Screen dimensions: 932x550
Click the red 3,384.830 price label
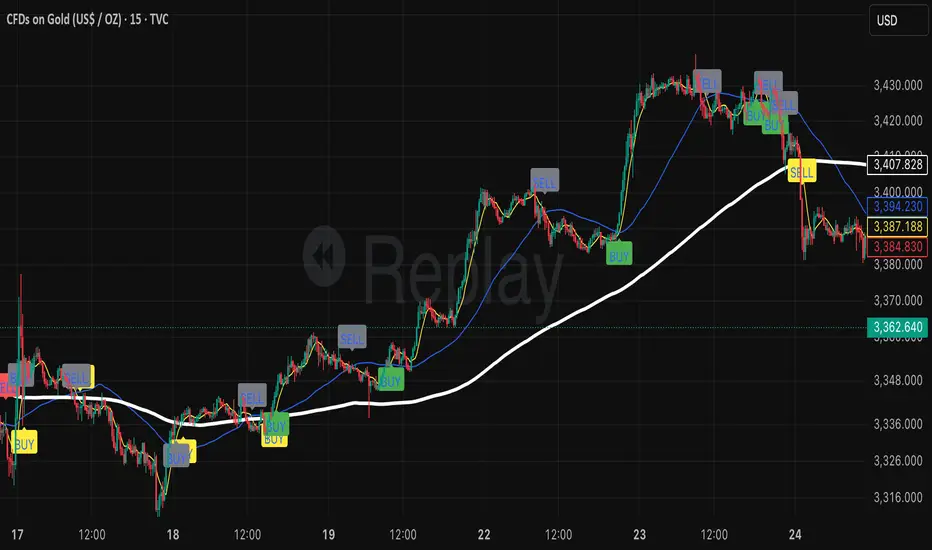pyautogui.click(x=897, y=247)
